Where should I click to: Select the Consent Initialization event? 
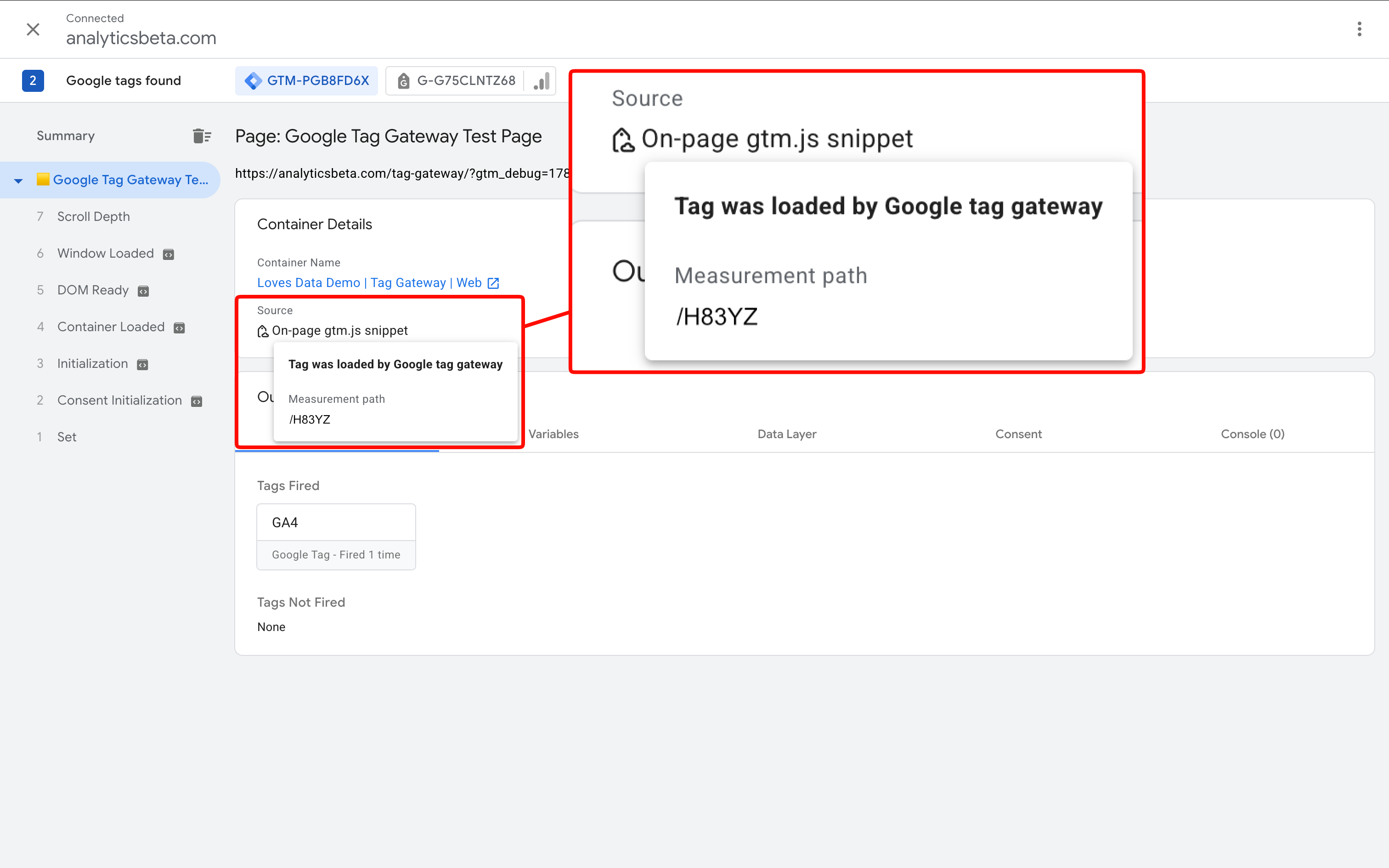[119, 400]
